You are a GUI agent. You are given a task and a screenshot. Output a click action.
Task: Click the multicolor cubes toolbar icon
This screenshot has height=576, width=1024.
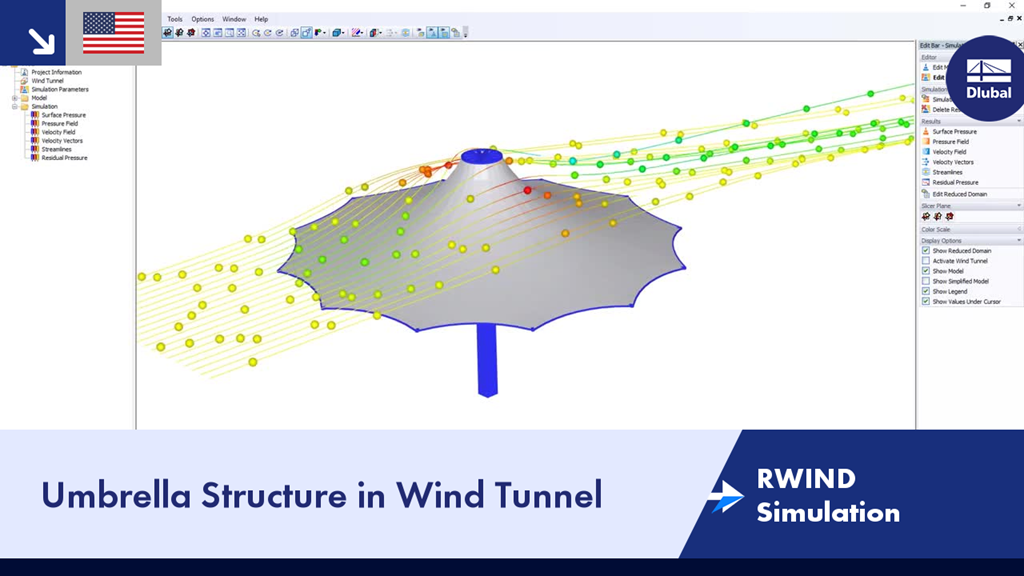pyautogui.click(x=319, y=33)
